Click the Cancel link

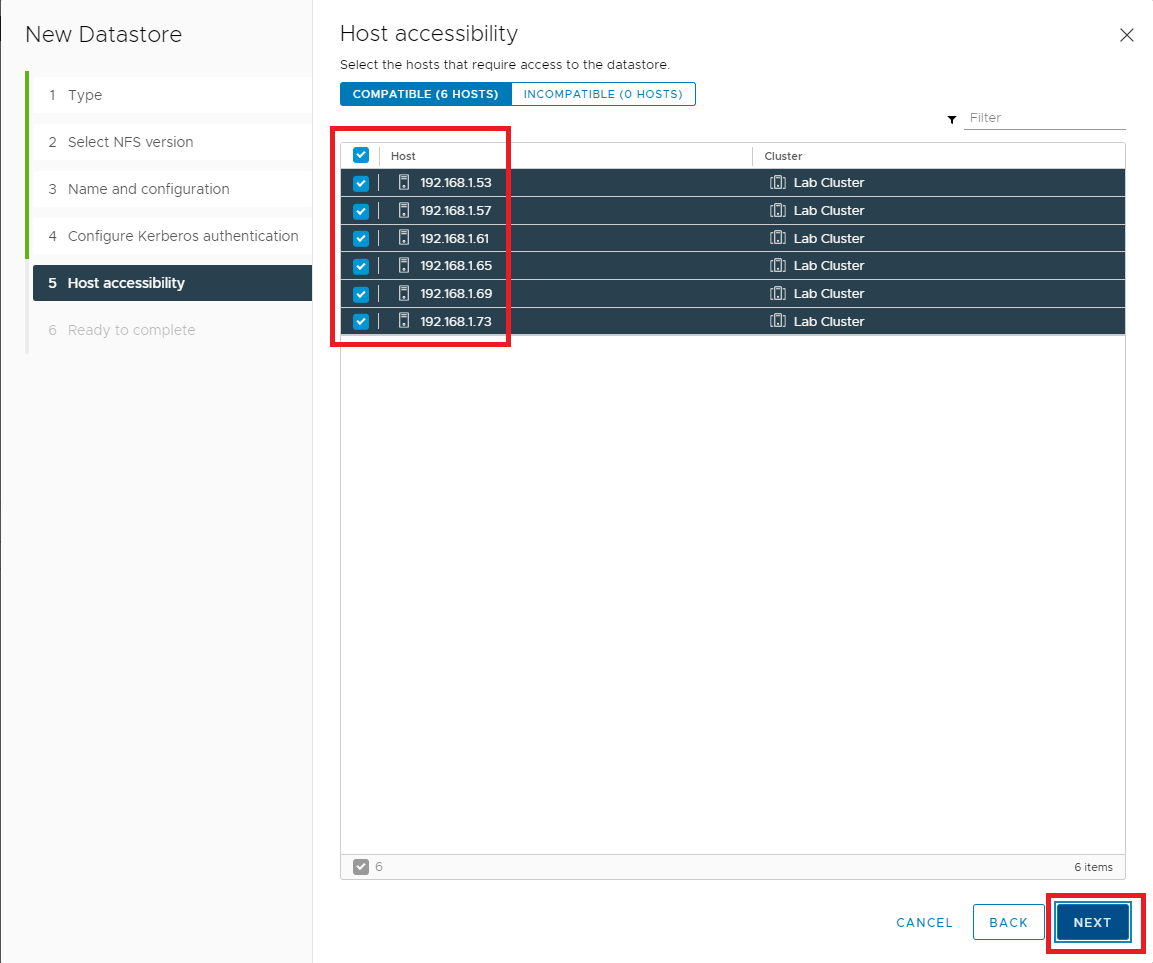[924, 922]
